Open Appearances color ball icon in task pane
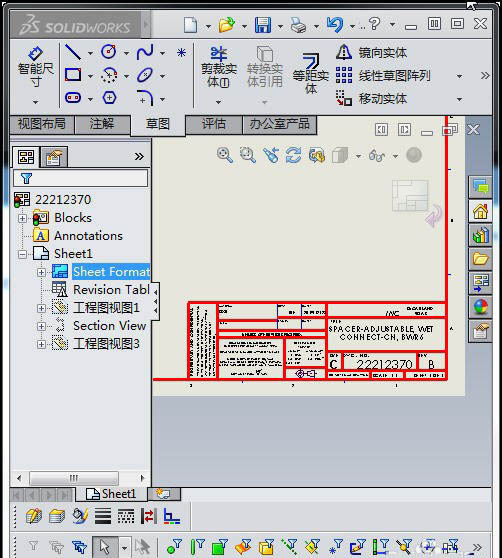This screenshot has width=502, height=558. (480, 306)
